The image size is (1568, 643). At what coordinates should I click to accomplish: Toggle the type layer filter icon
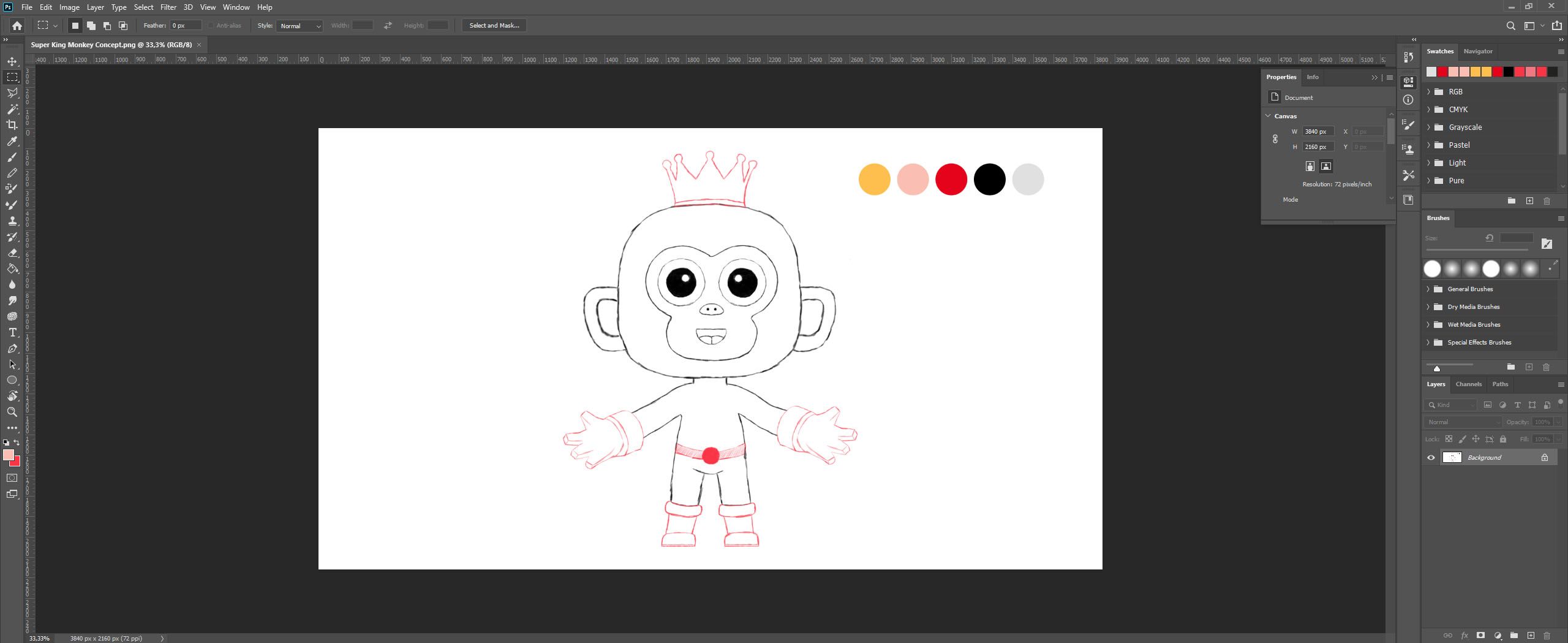(x=1517, y=405)
